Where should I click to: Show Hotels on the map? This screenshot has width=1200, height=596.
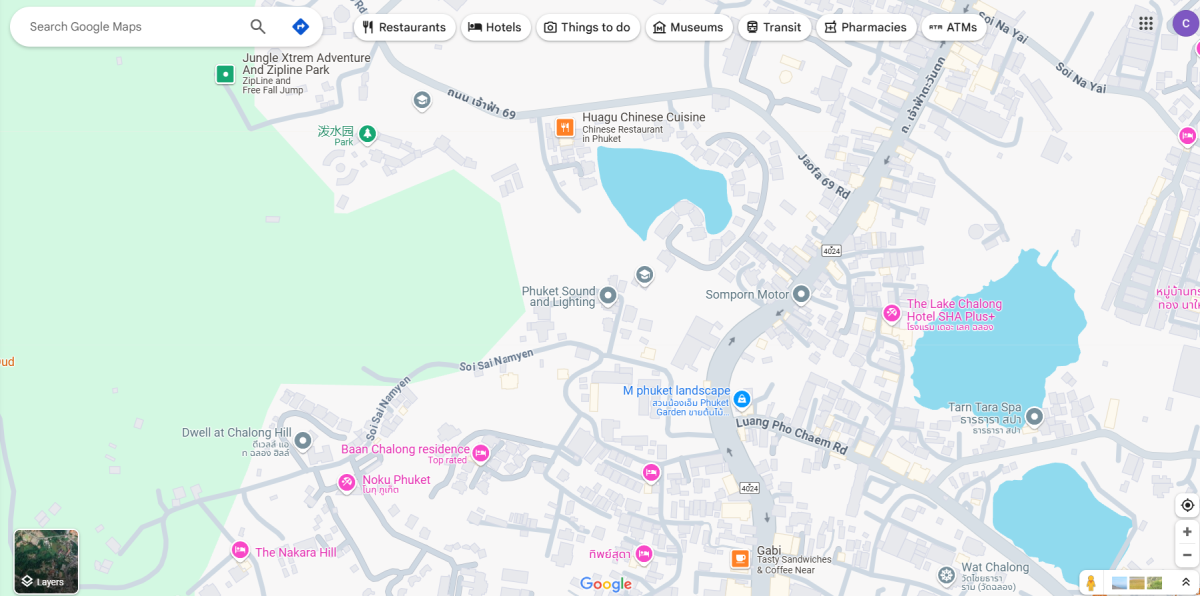(496, 27)
